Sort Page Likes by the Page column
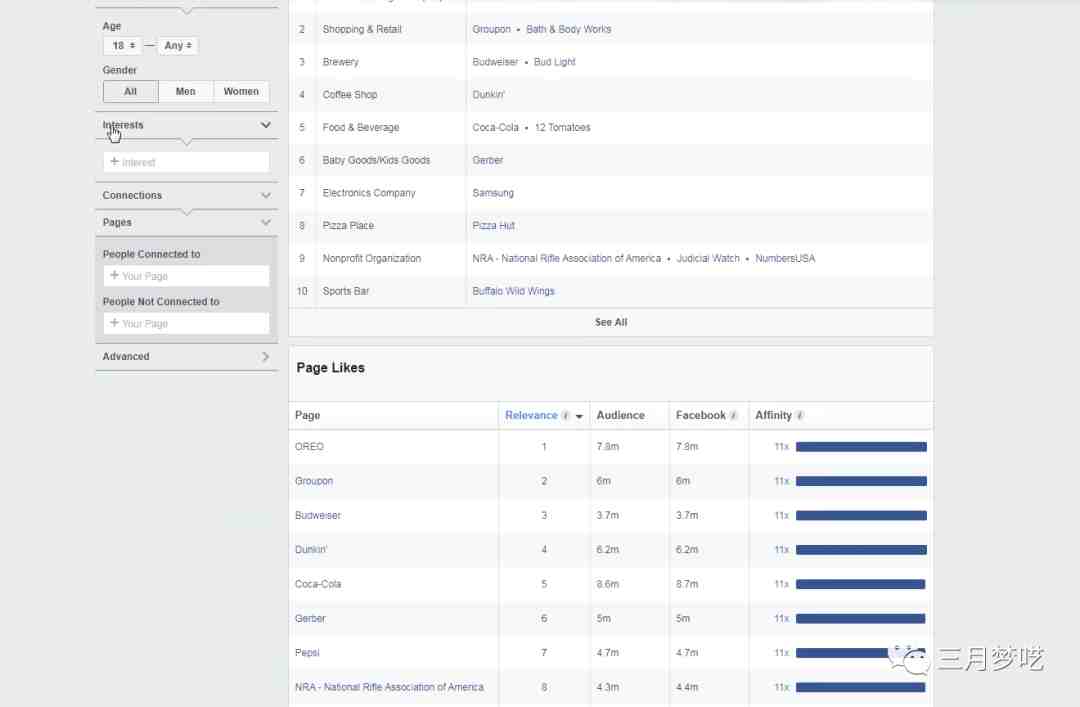The image size is (1080, 707). point(308,416)
